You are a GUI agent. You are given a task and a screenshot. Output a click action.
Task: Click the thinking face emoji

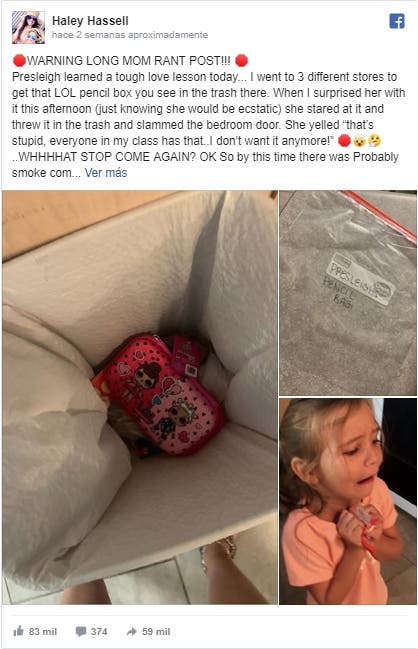(x=375, y=141)
